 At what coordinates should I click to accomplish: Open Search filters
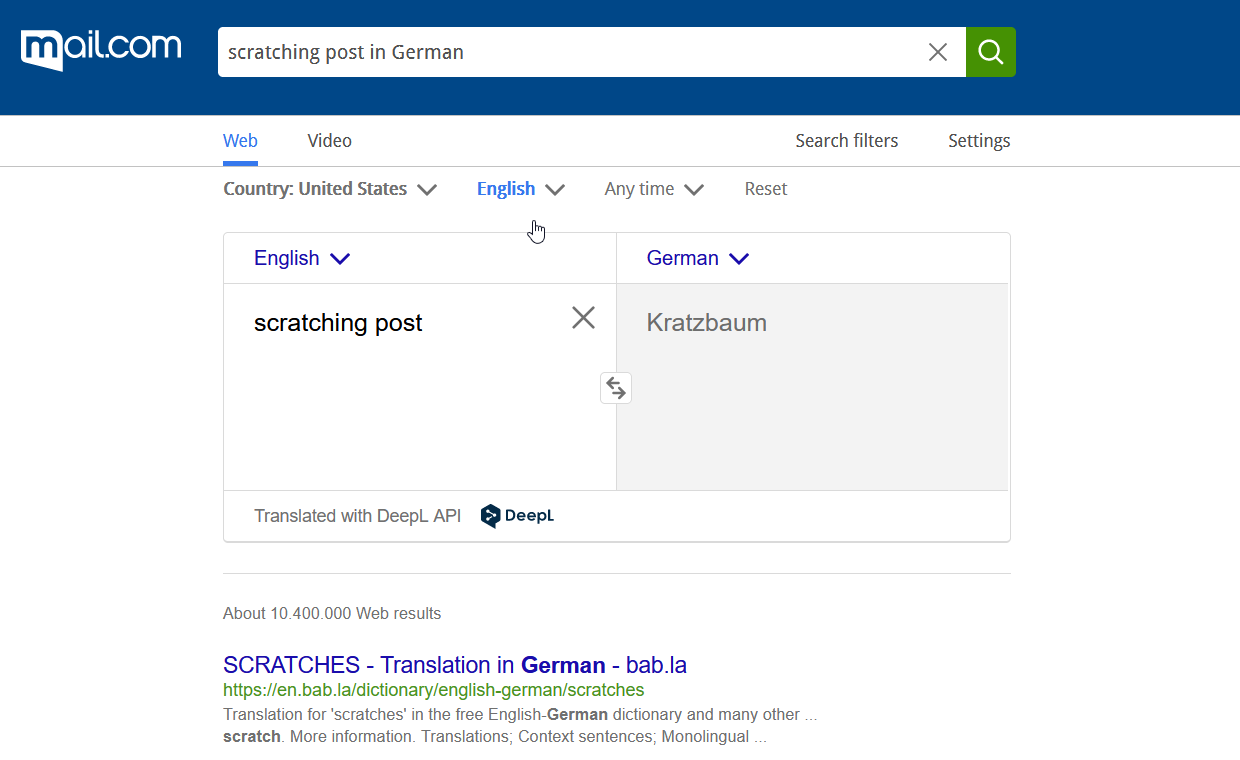847,141
